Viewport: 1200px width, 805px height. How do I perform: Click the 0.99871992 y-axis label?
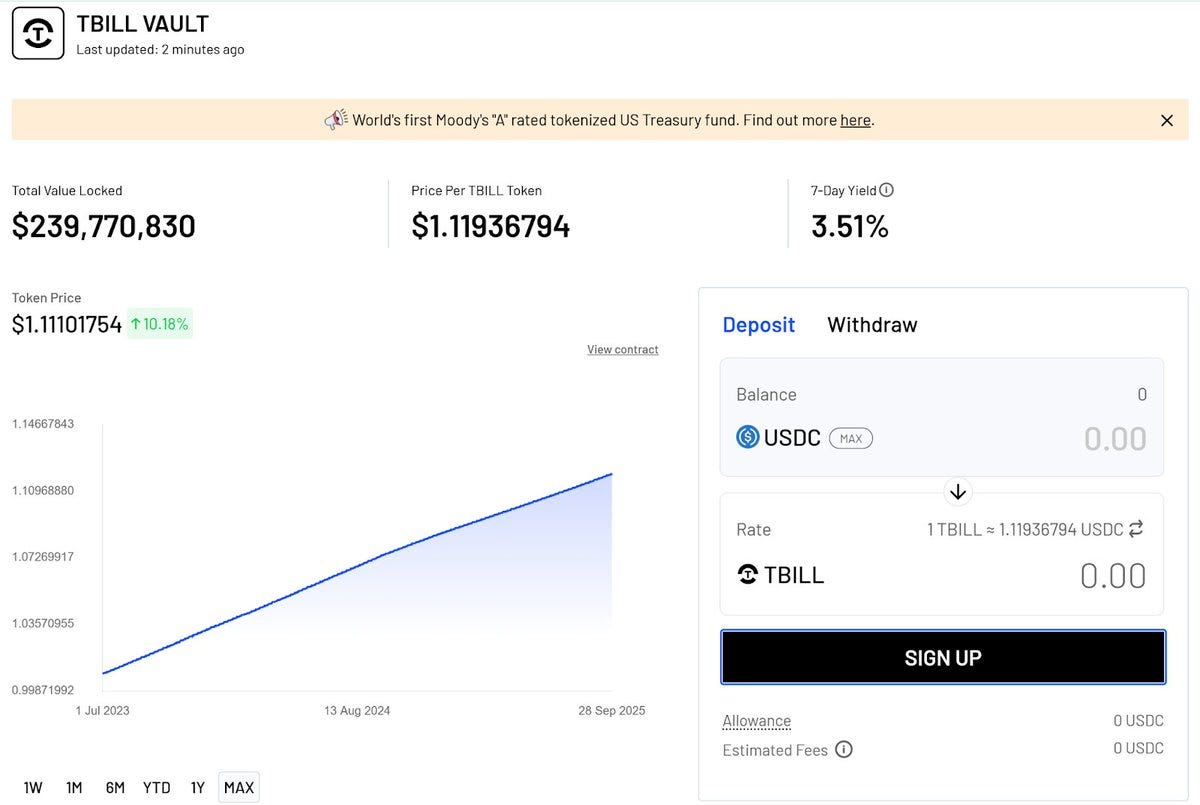point(43,690)
